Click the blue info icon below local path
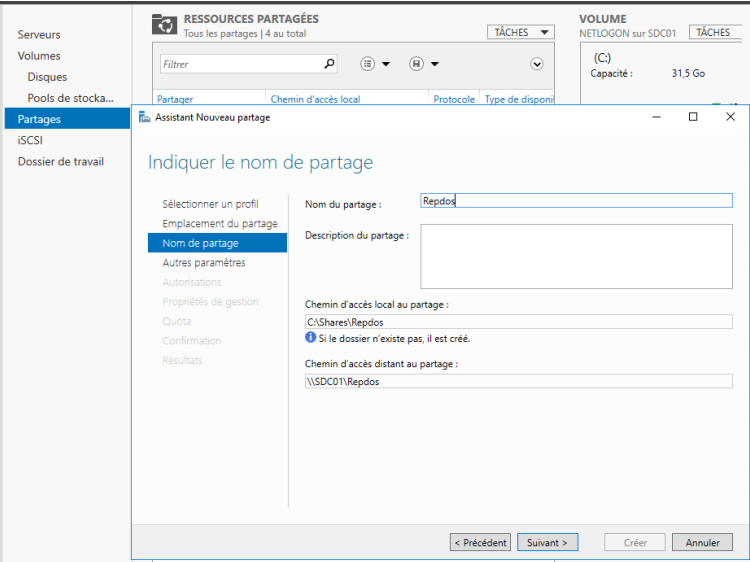This screenshot has width=750, height=562. click(311, 338)
